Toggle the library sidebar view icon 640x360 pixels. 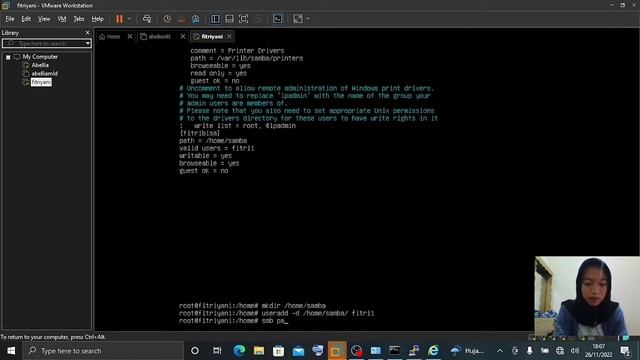215,19
